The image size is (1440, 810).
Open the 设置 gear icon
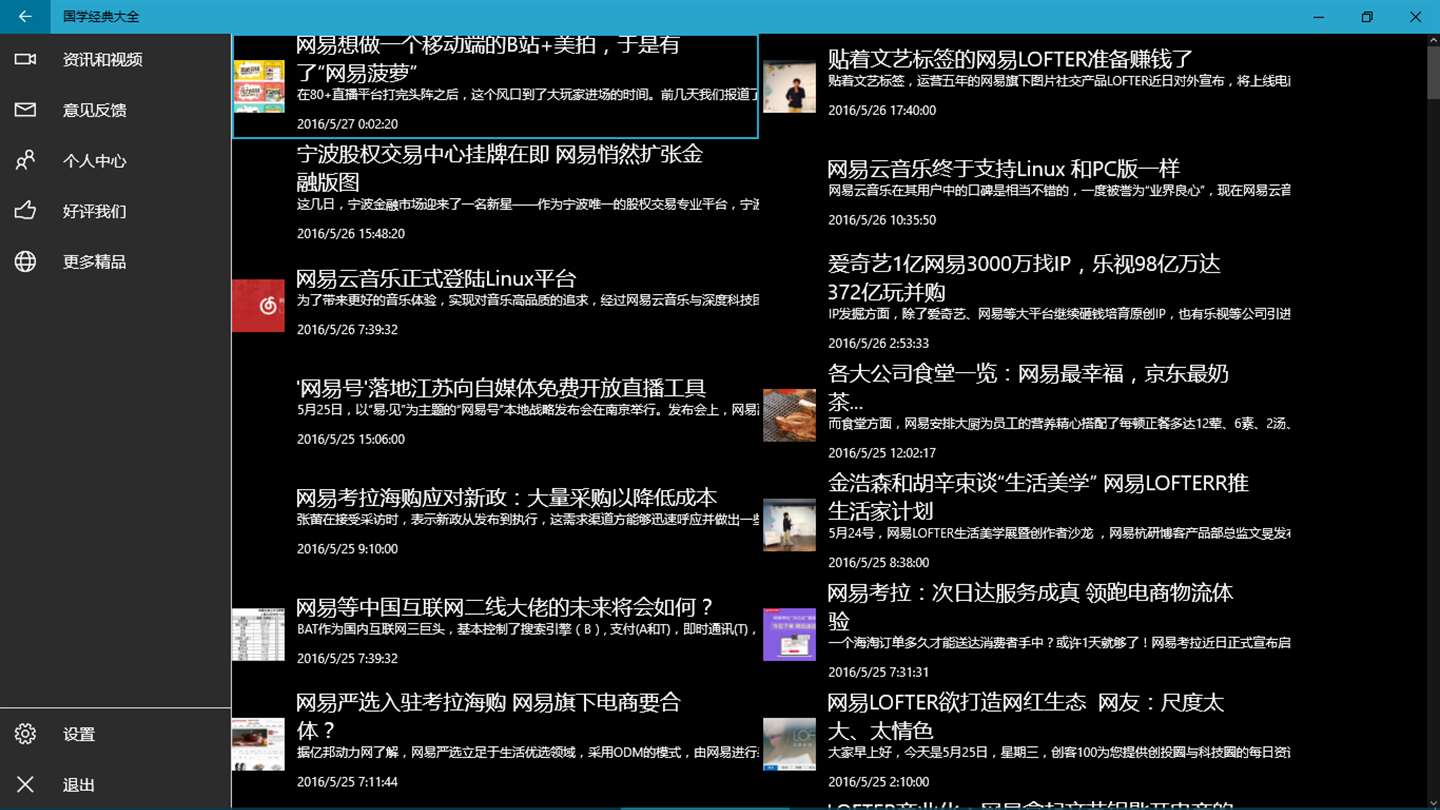(25, 734)
